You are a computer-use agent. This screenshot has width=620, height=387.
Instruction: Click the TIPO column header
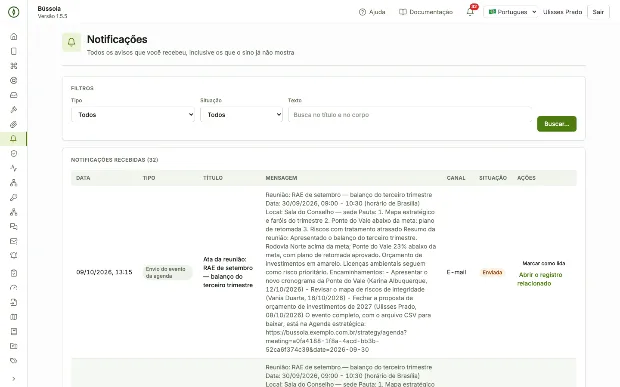(149, 178)
